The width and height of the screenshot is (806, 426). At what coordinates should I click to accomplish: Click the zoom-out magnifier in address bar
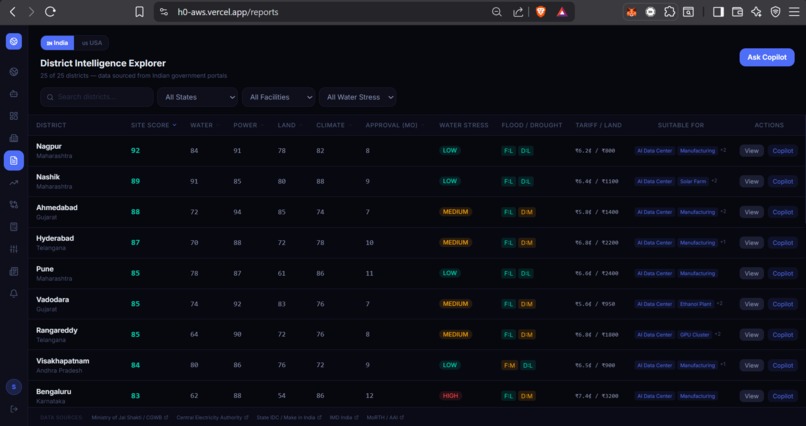click(x=497, y=12)
